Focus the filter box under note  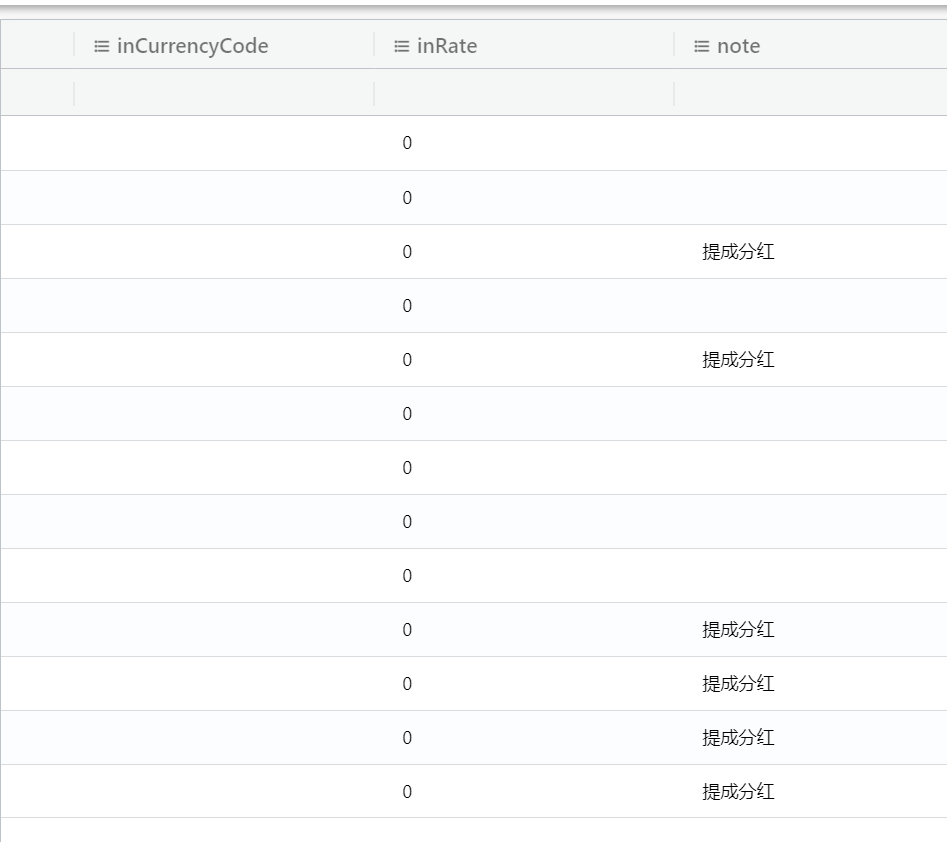click(810, 94)
